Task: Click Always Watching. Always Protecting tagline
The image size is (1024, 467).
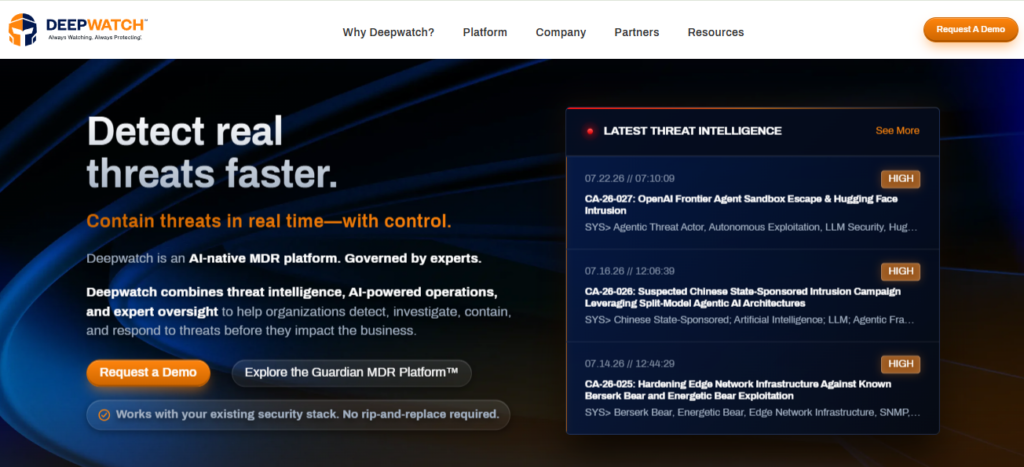Action: [95, 38]
